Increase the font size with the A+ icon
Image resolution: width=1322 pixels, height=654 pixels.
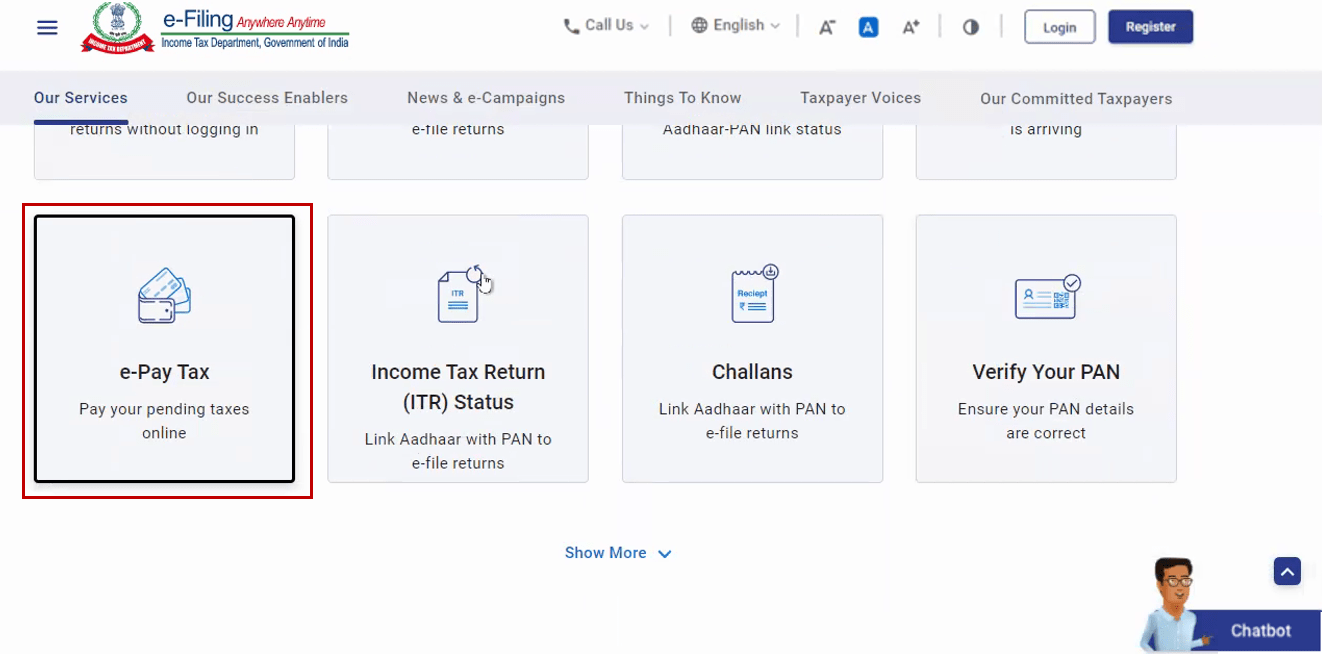[x=911, y=27]
